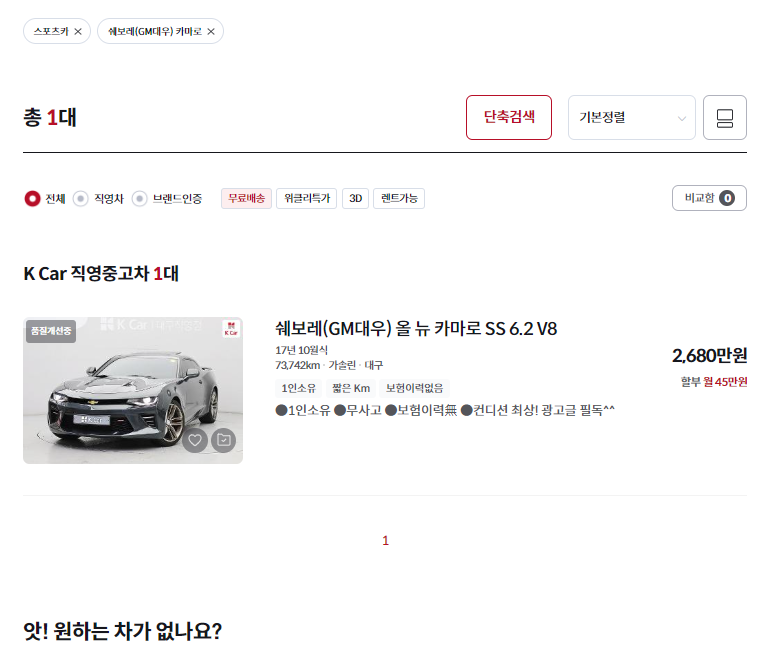This screenshot has width=770, height=650.
Task: Click the 17년 10월식 model year text
Action: tap(302, 350)
